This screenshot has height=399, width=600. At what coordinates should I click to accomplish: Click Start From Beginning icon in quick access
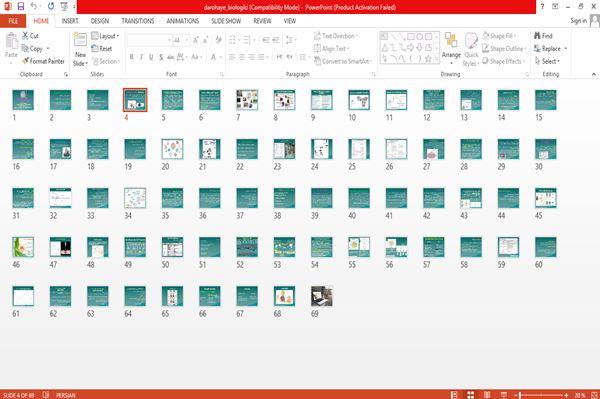click(x=64, y=7)
